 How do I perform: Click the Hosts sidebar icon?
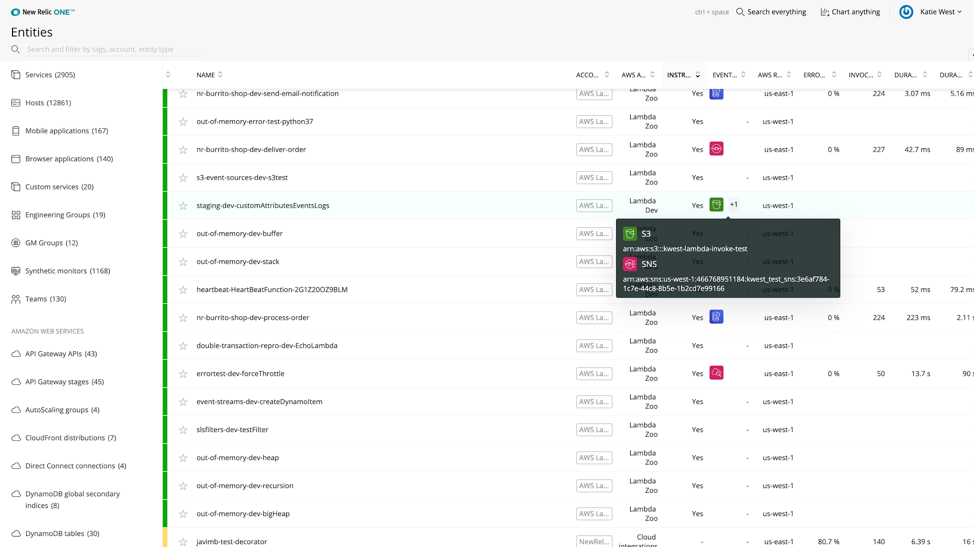pyautogui.click(x=16, y=102)
